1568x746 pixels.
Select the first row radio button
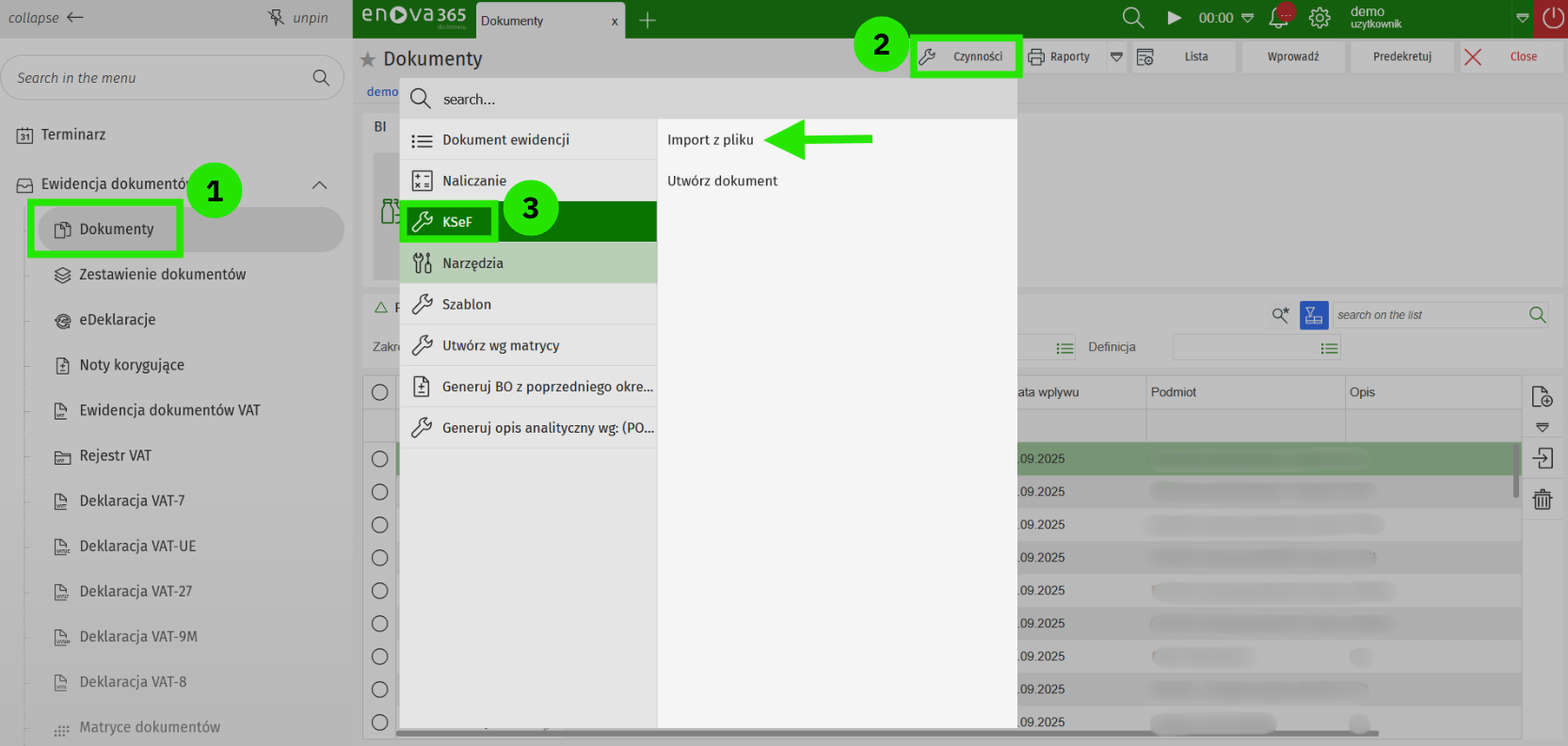pyautogui.click(x=379, y=459)
